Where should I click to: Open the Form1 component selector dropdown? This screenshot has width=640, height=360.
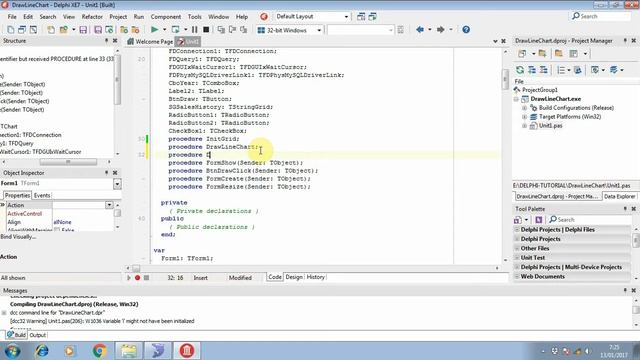tap(117, 184)
